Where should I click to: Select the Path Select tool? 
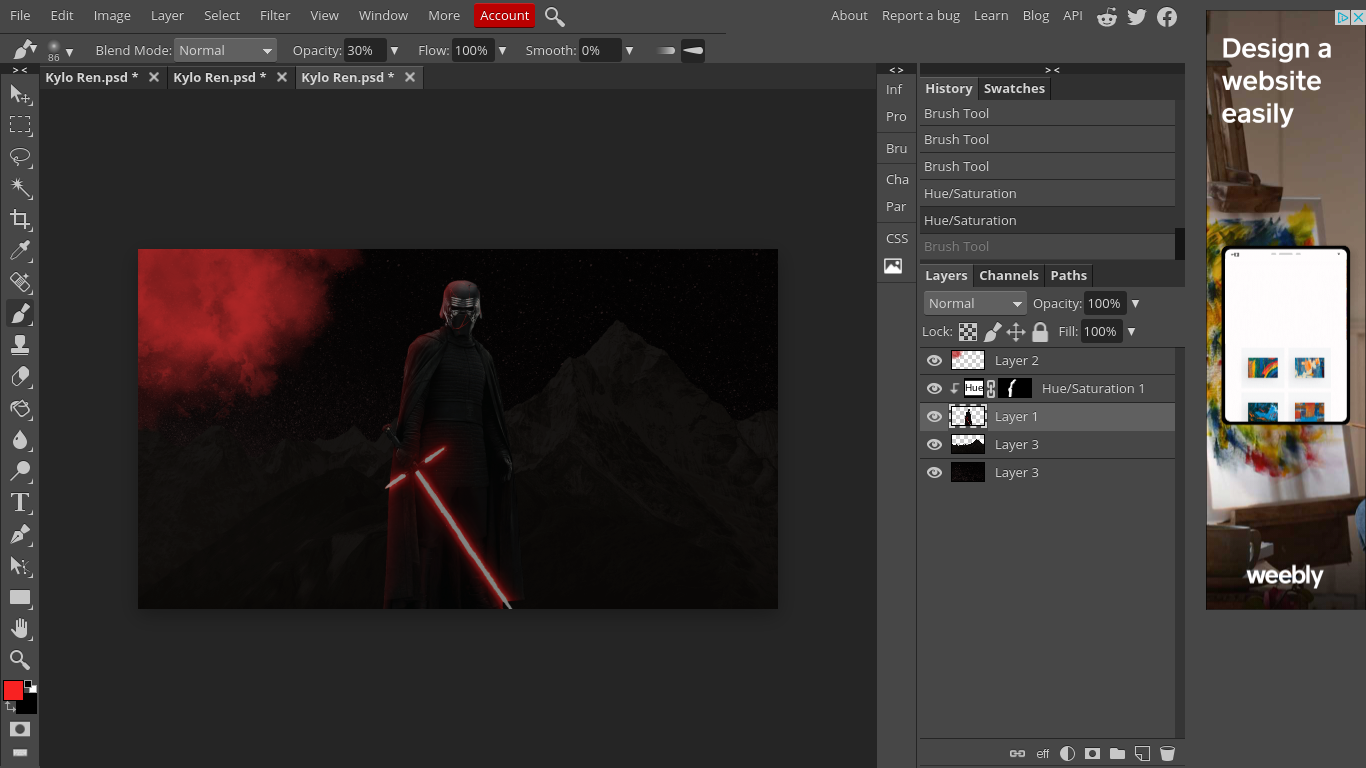[x=20, y=566]
